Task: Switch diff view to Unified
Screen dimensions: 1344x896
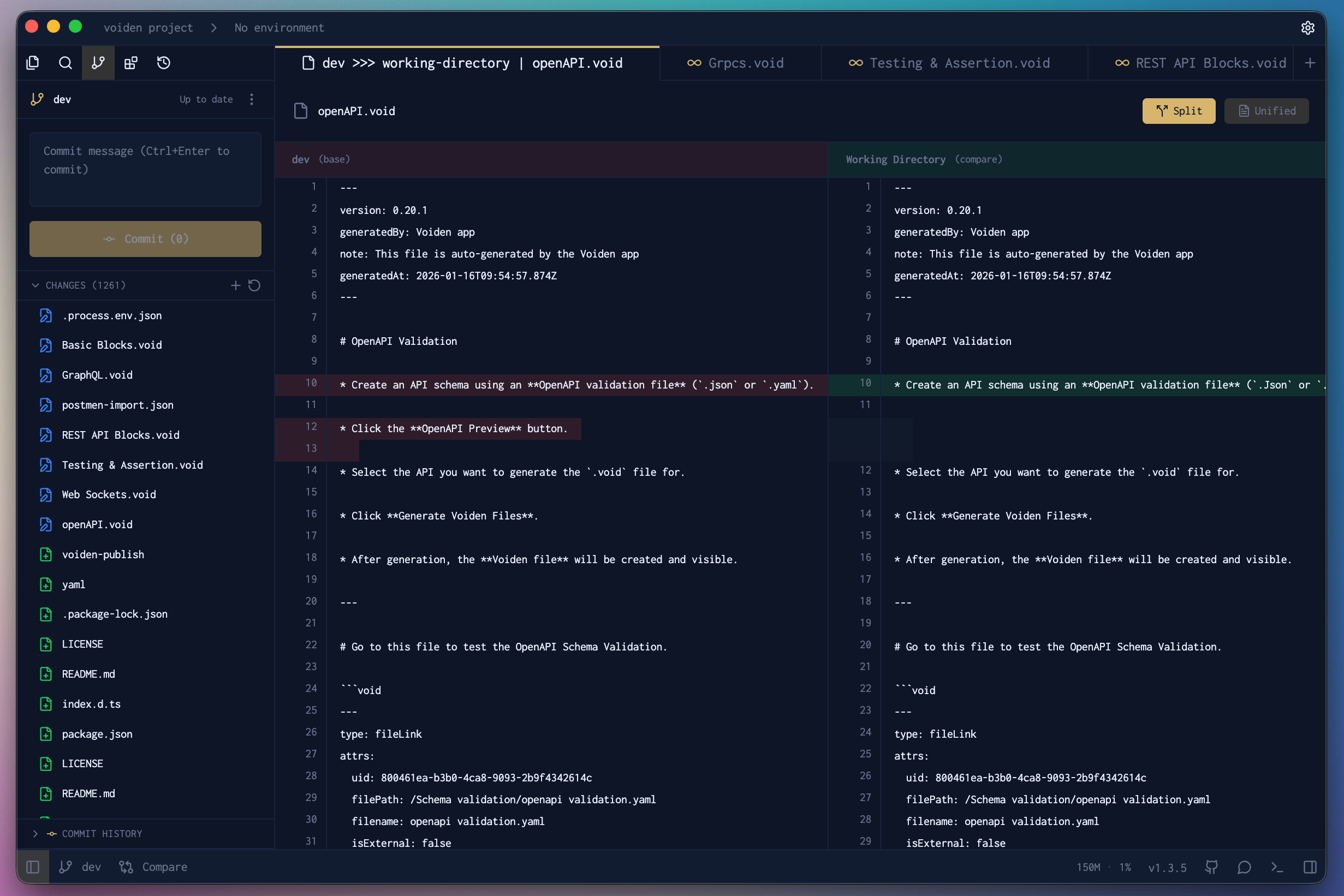Action: (1266, 111)
